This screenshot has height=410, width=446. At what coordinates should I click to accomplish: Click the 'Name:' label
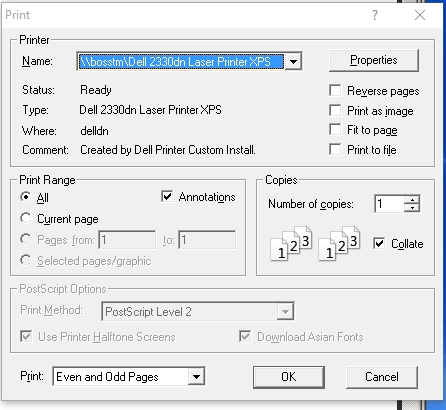coord(37,61)
